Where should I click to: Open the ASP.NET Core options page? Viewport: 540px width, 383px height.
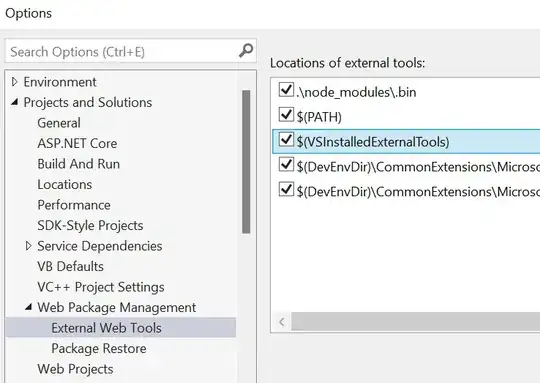point(77,143)
